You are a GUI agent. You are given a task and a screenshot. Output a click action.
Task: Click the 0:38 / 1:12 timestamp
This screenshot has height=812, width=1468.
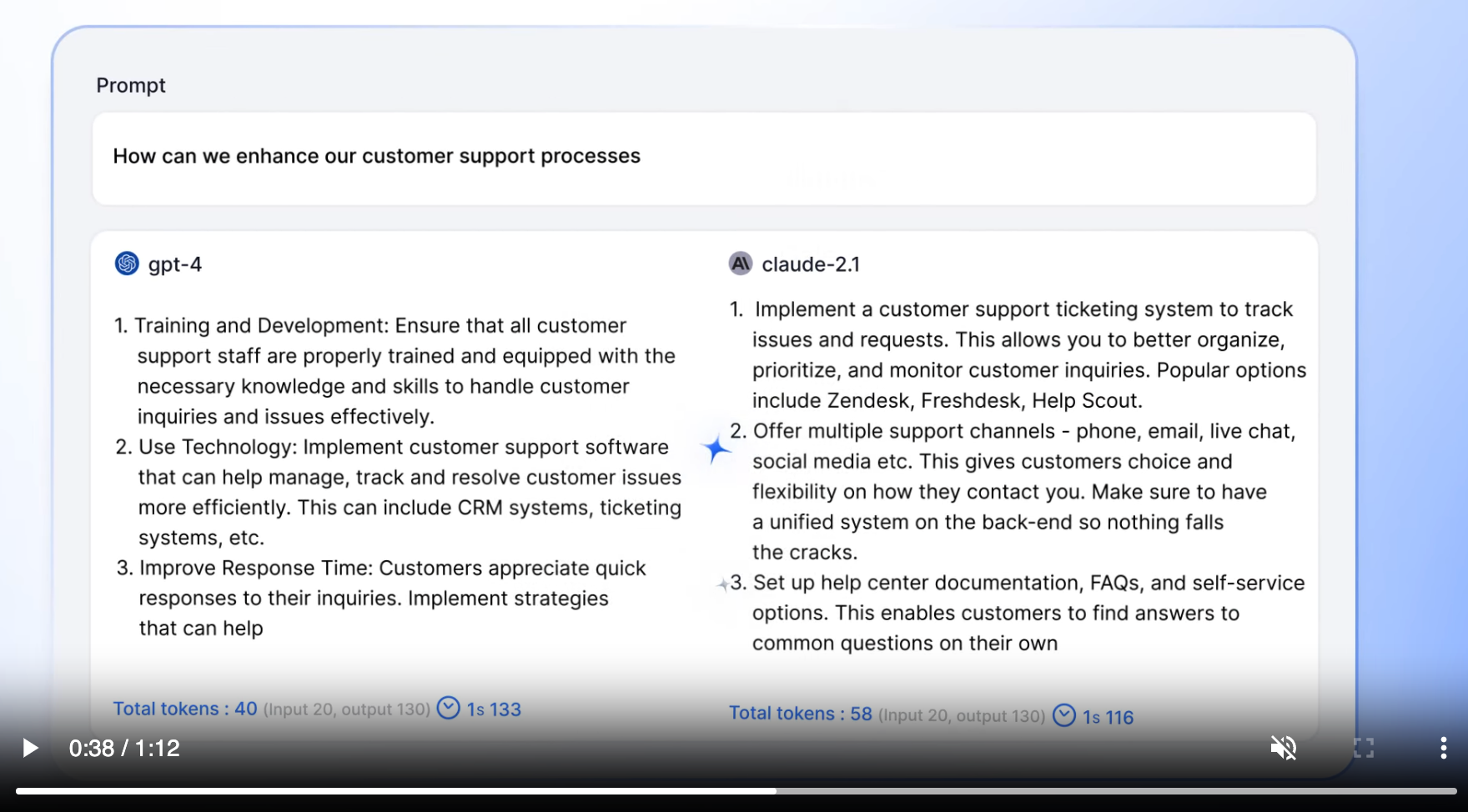tap(124, 748)
